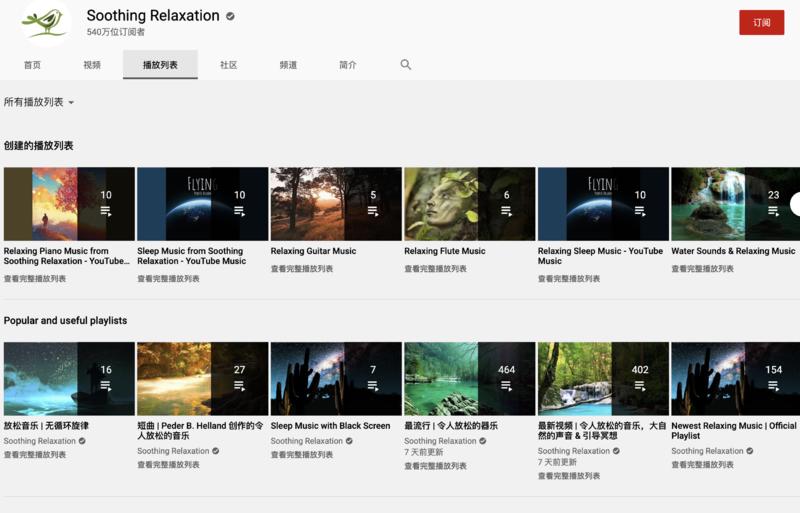Open the 社区 tab
The height and width of the screenshot is (513, 800).
point(229,65)
